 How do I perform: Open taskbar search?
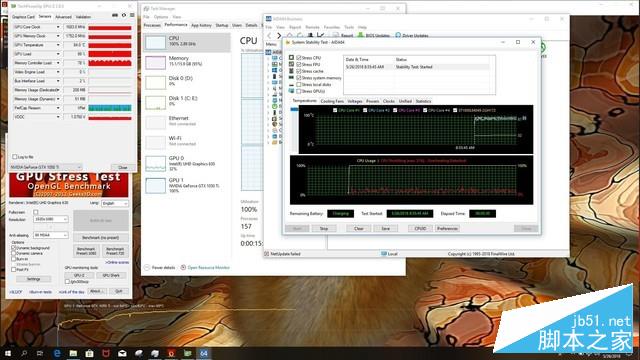pyautogui.click(x=24, y=353)
